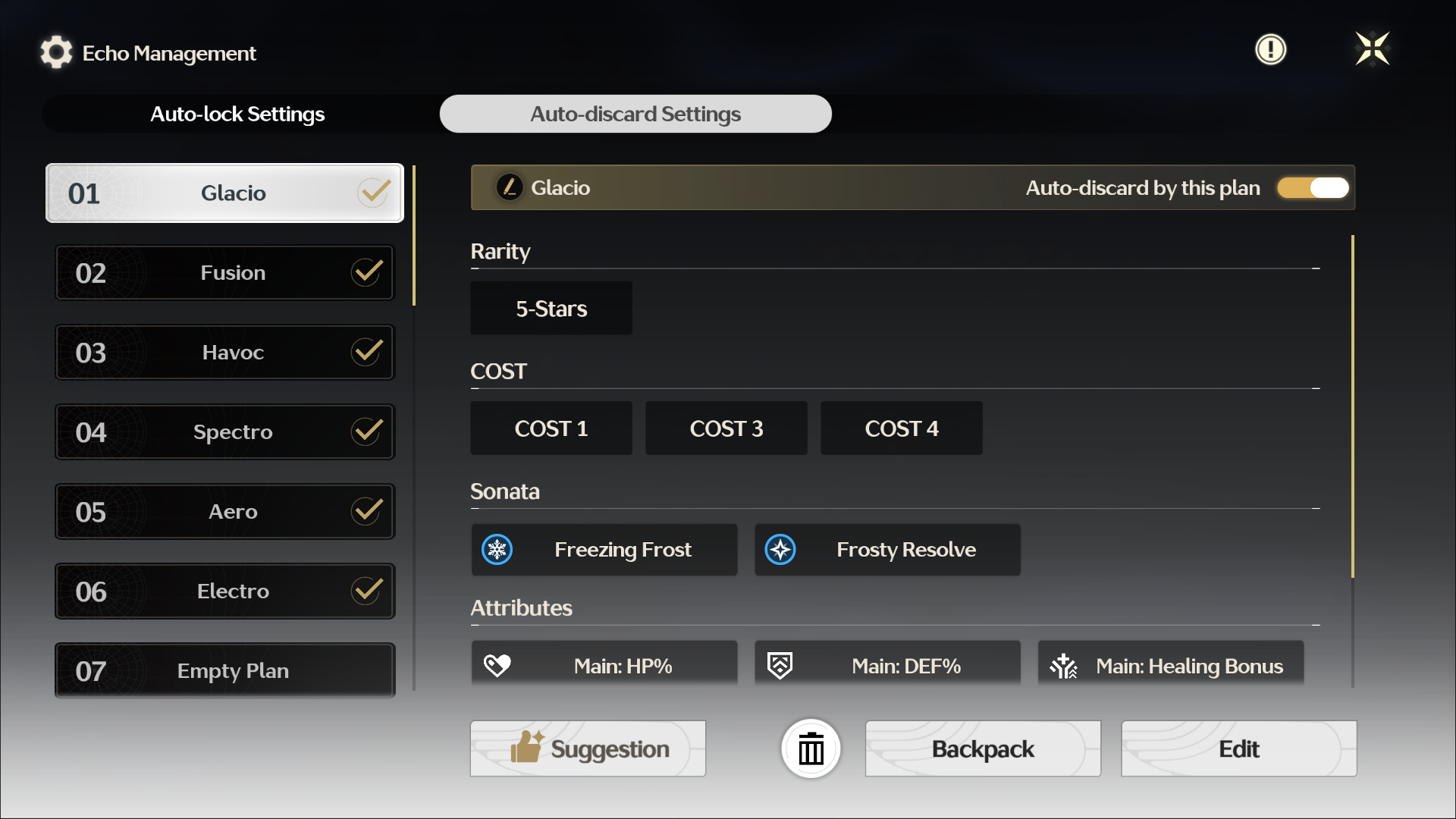
Task: Select the Main: HP% attribute
Action: tap(604, 664)
